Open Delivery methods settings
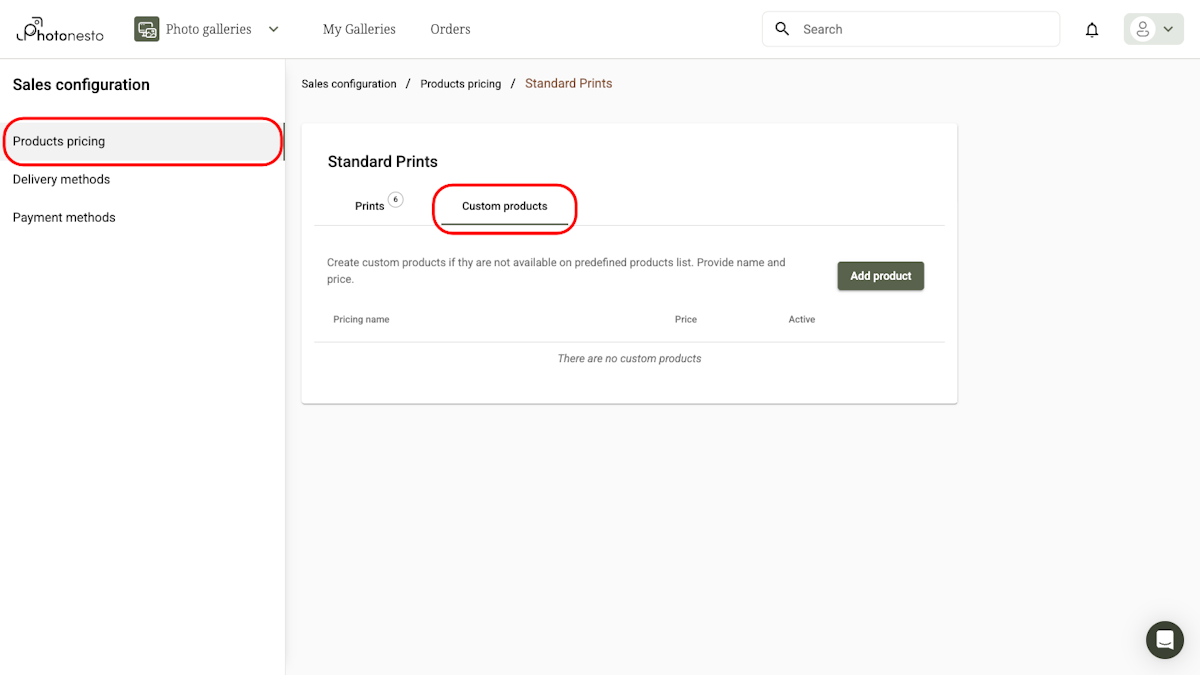The width and height of the screenshot is (1200, 675). point(61,179)
